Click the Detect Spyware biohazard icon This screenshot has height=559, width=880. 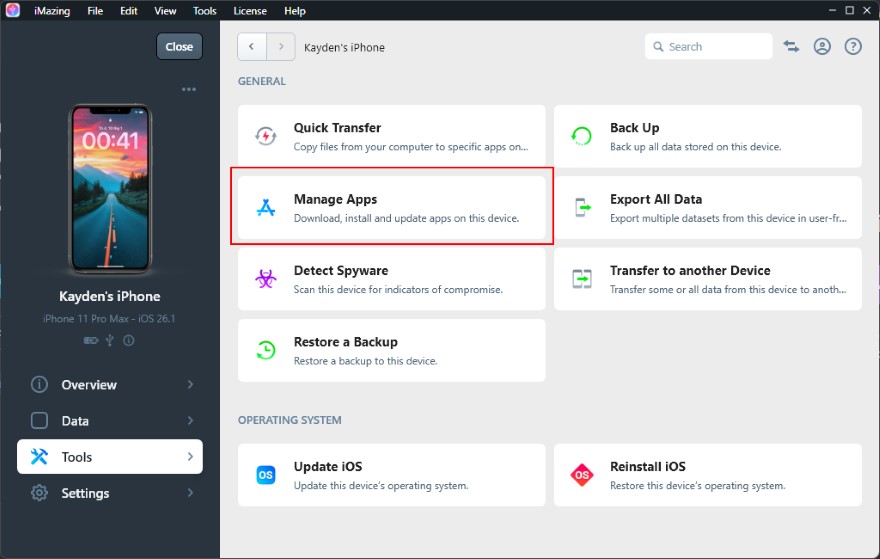[266, 279]
